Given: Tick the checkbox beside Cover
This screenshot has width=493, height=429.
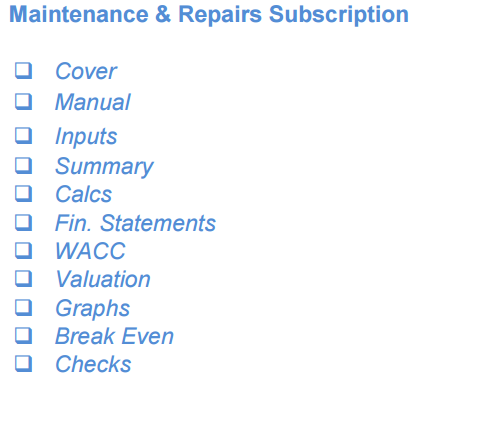Looking at the screenshot, I should click(24, 70).
